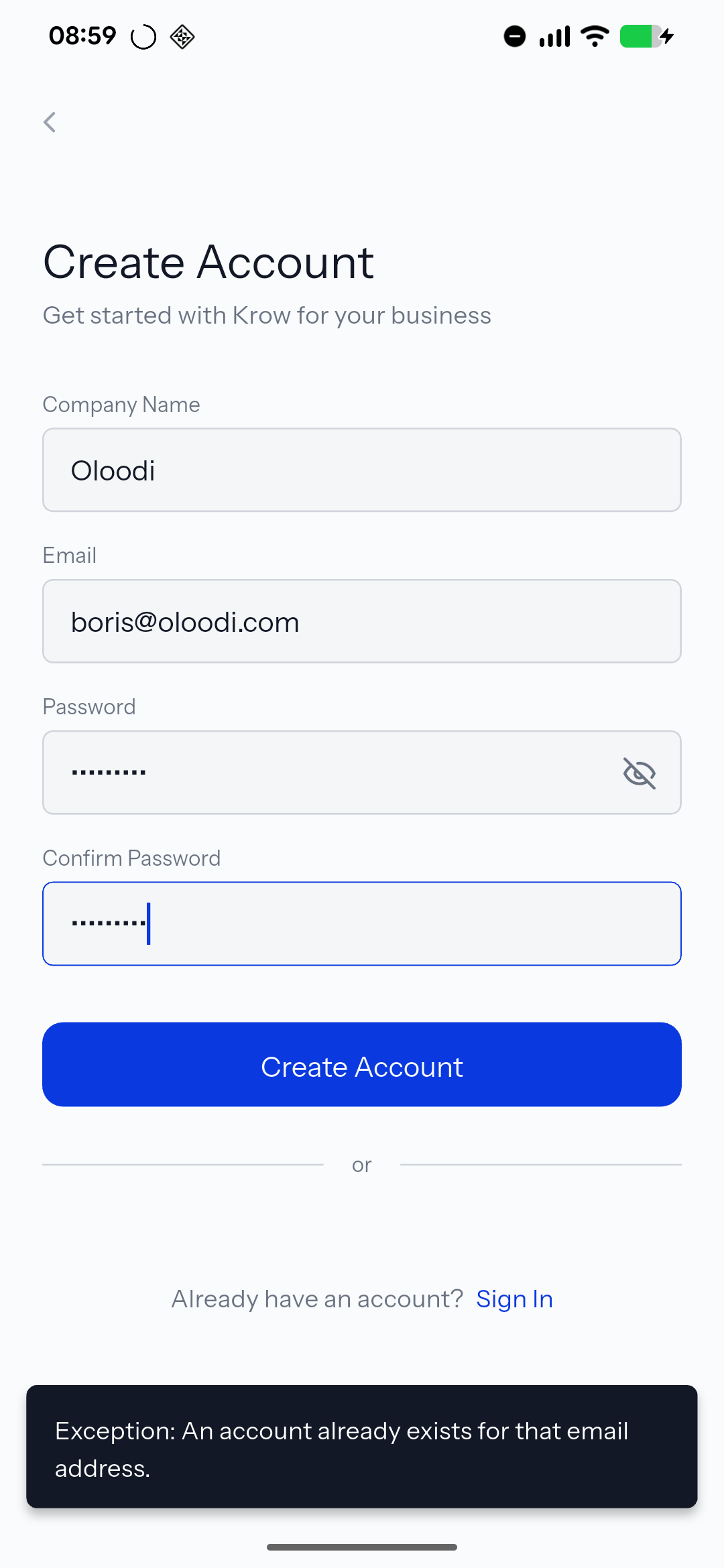Tap the do-not-disturb status icon
The width and height of the screenshot is (724, 1568).
tap(515, 36)
